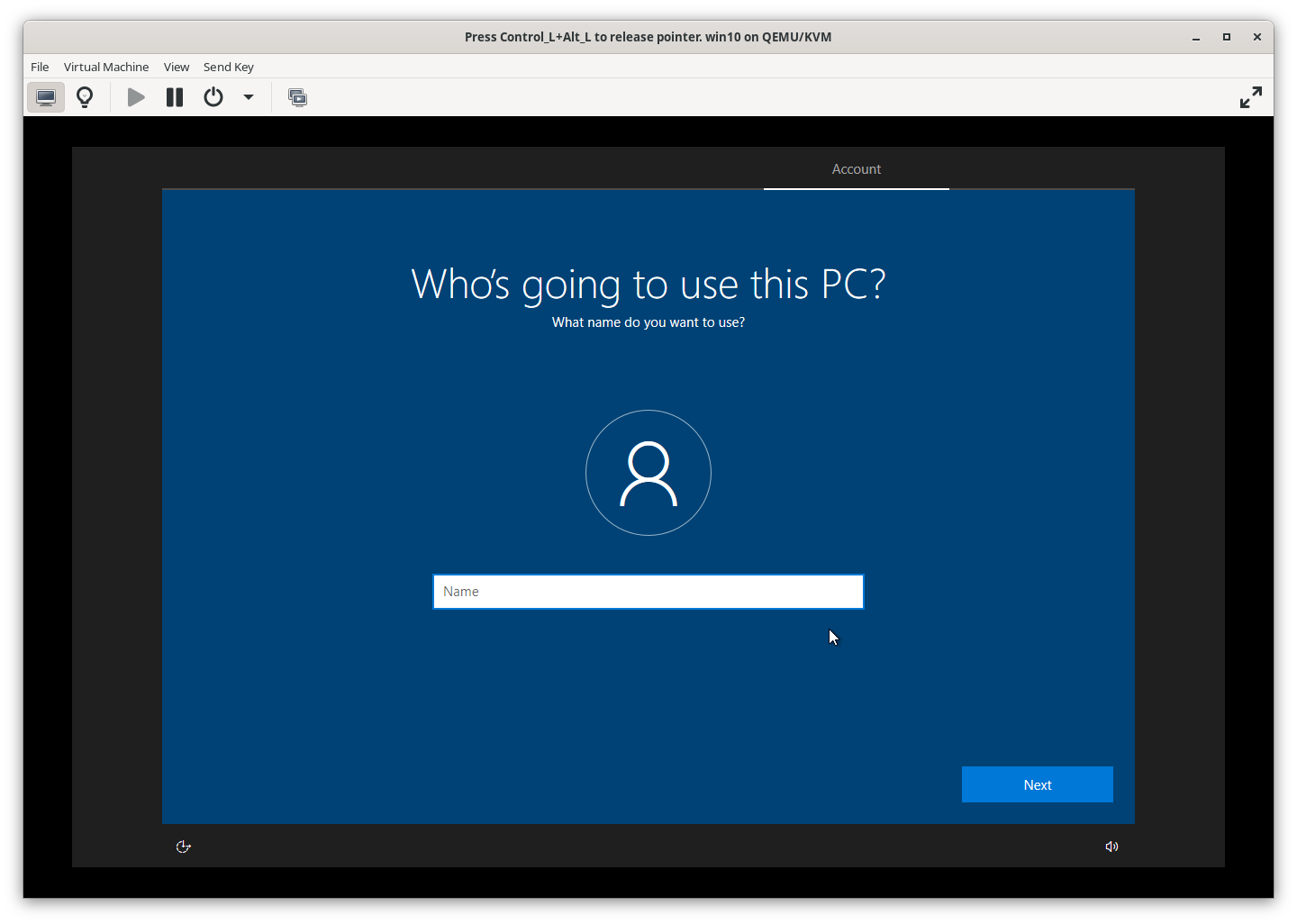This screenshot has width=1297, height=924.
Task: Shut down the VM via power icon
Action: pyautogui.click(x=213, y=97)
